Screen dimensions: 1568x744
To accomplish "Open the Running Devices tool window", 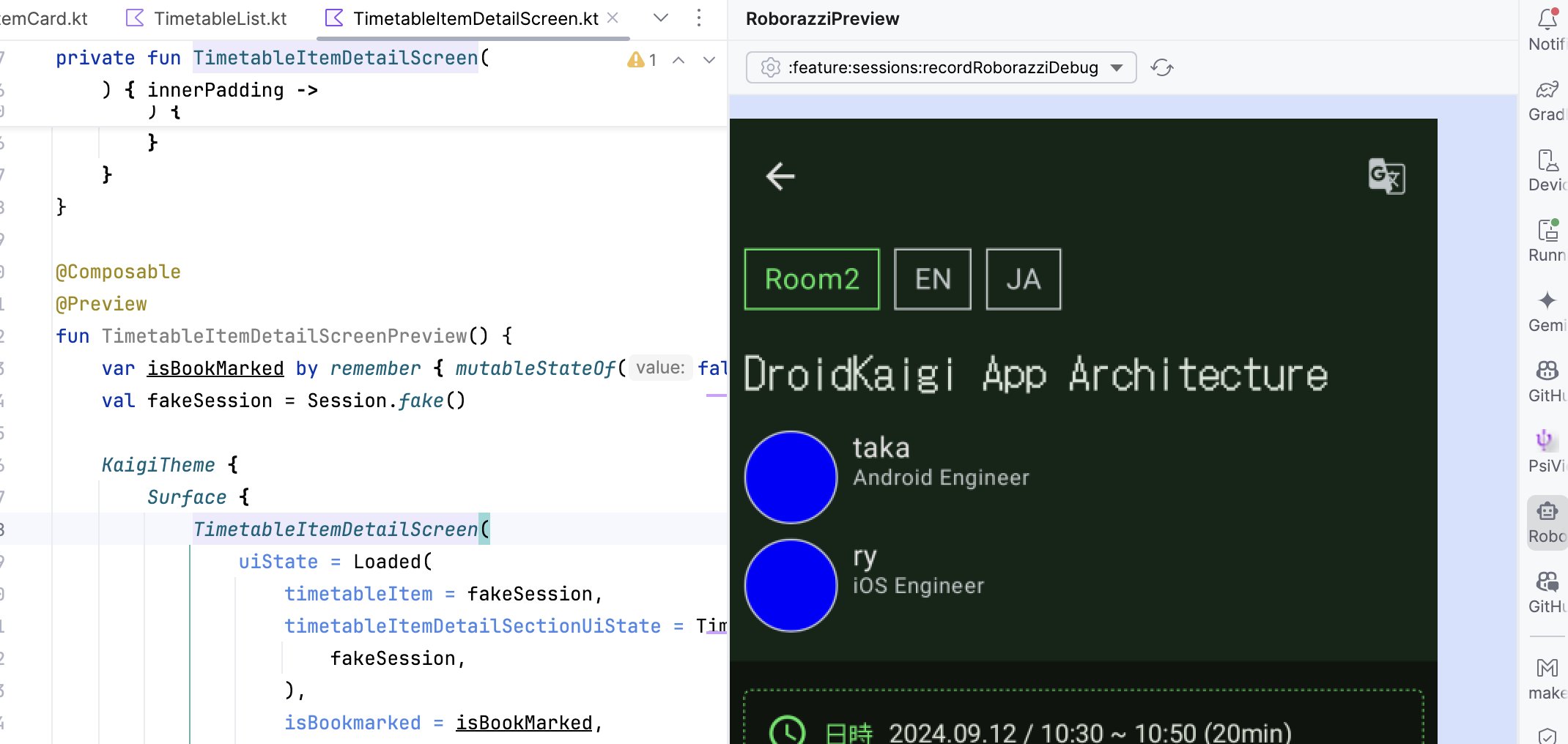I will click(x=1547, y=240).
